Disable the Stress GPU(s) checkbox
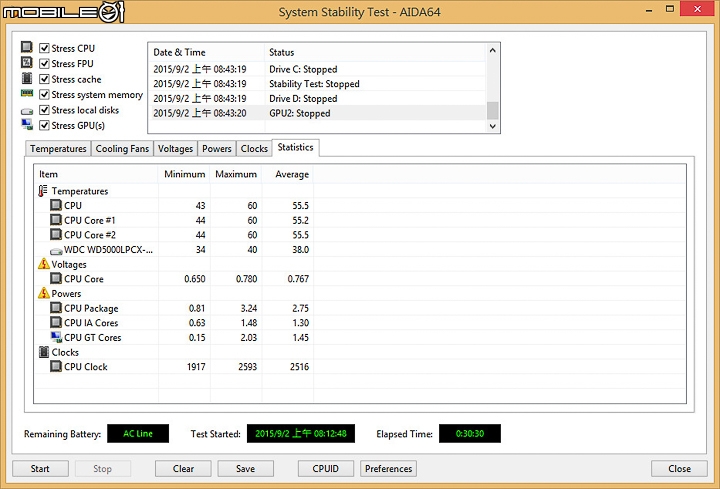The image size is (720, 489). [x=45, y=125]
